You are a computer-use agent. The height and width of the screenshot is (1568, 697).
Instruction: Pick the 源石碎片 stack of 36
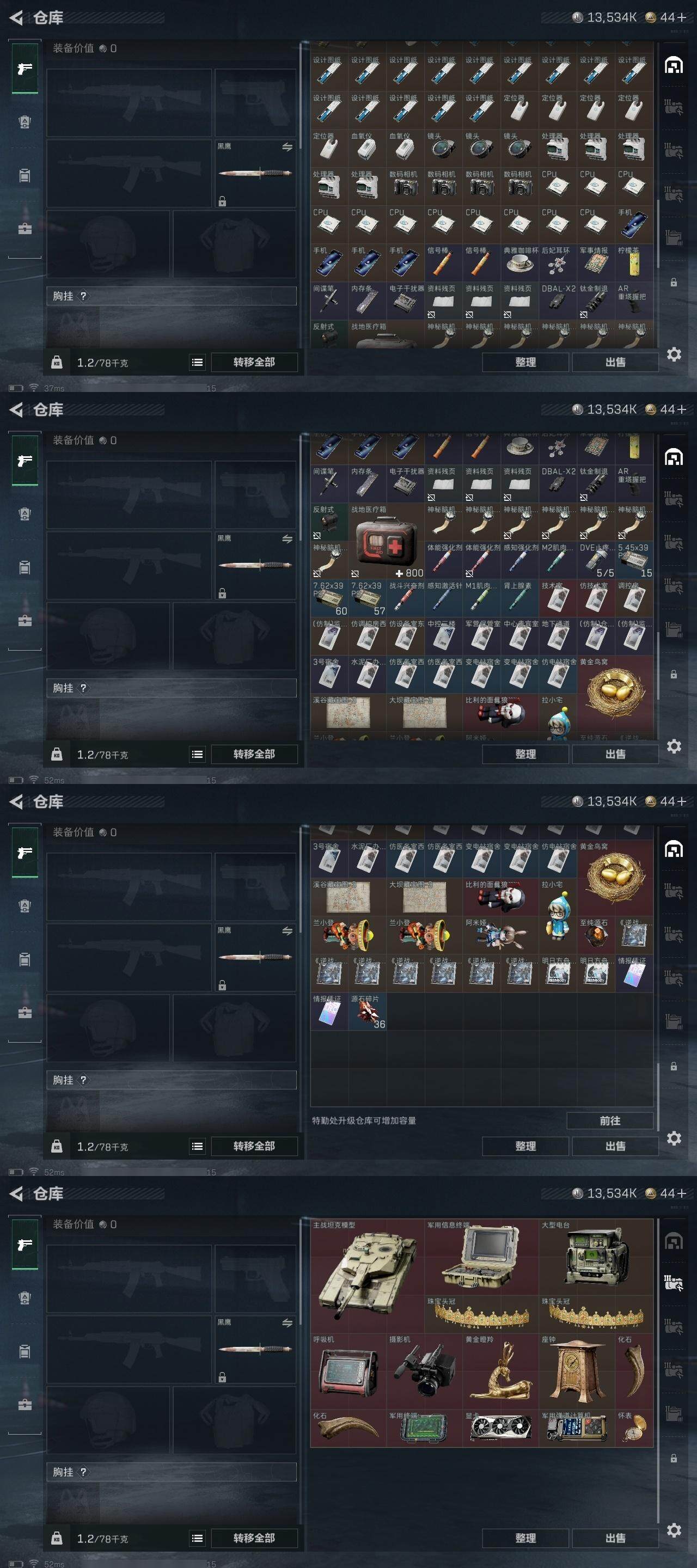367,1012
